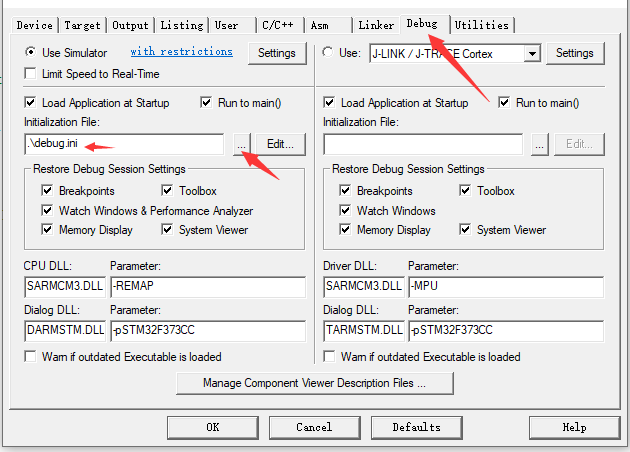Click the DARMSTM.DLL dialog DLL field
Viewport: 630px width, 452px height.
coord(65,331)
